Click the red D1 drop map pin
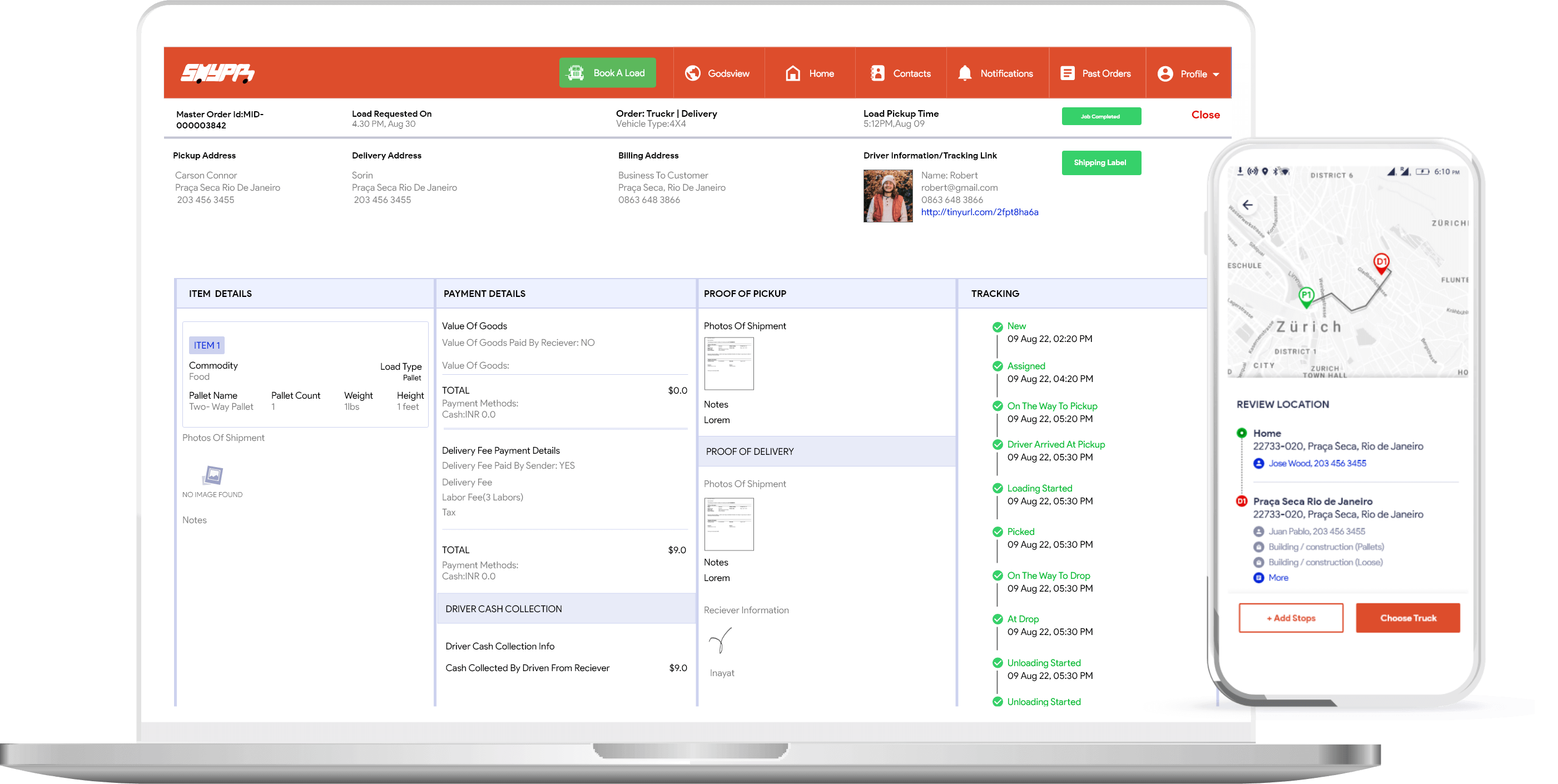1558x784 pixels. point(1381,263)
